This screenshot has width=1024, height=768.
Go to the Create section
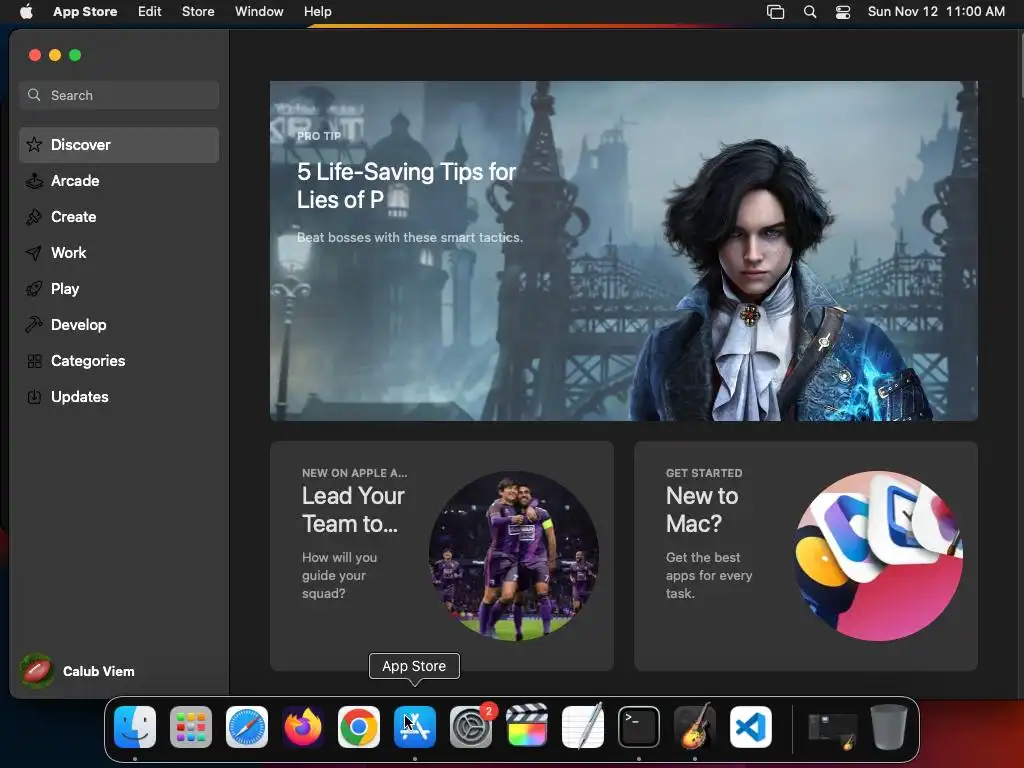[x=119, y=217]
